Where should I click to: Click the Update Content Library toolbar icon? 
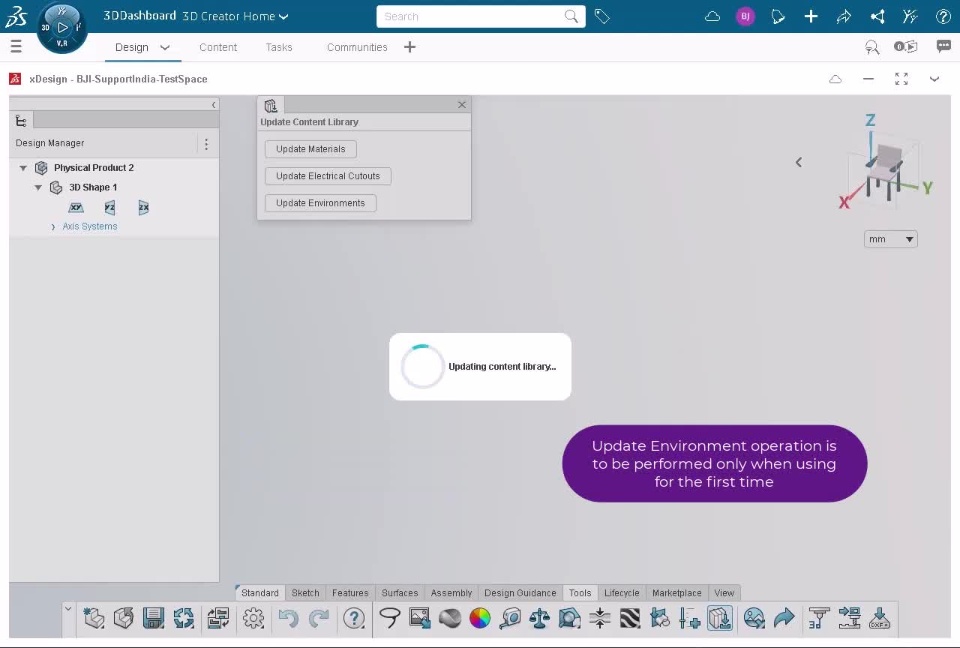719,618
